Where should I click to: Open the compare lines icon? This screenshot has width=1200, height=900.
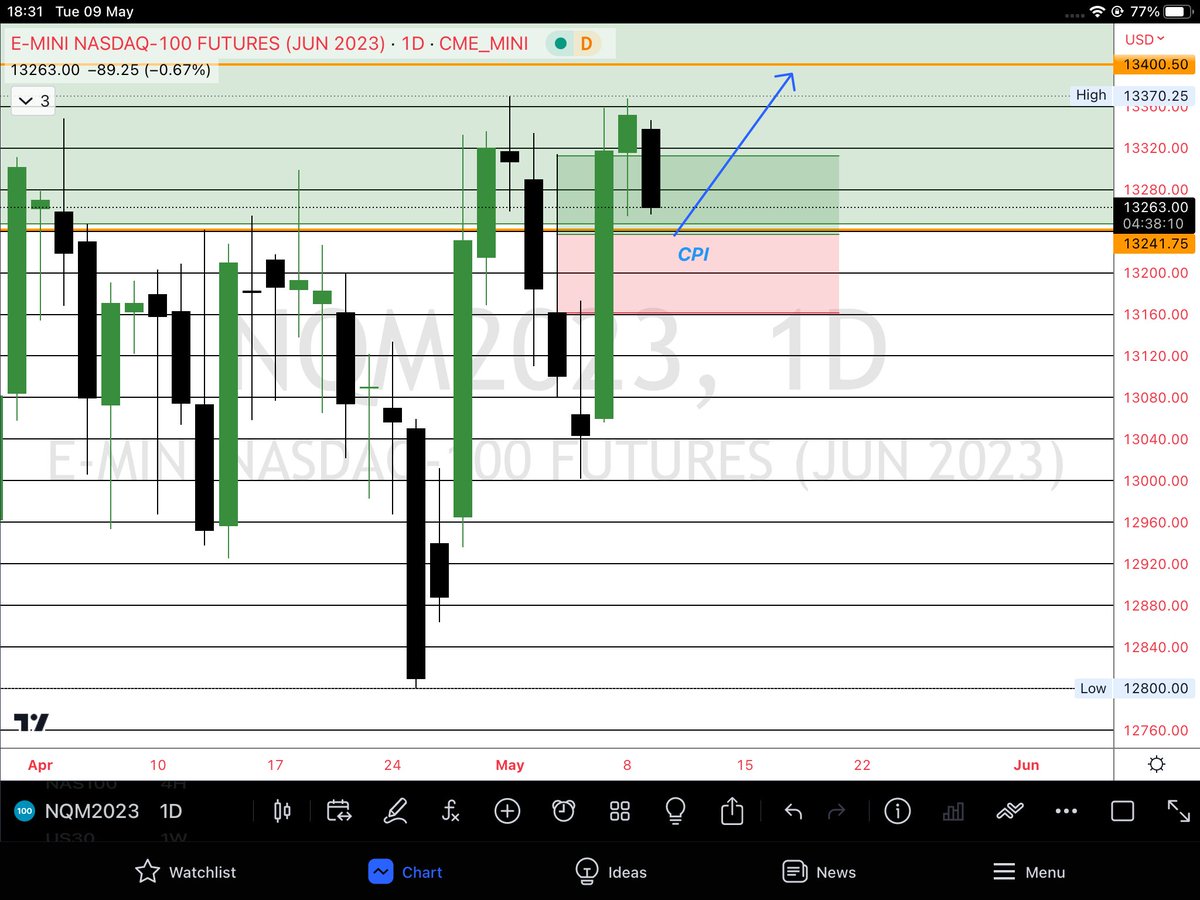coord(1010,811)
